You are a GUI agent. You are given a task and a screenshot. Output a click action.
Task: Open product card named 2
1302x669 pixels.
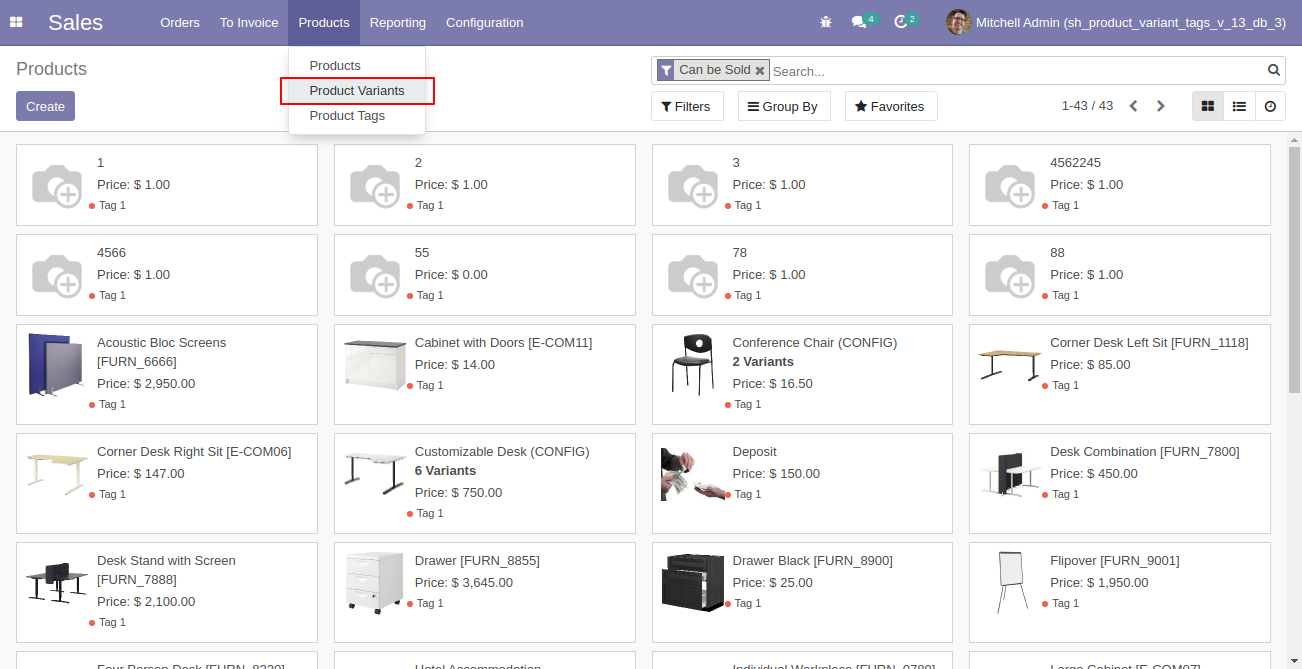click(485, 185)
